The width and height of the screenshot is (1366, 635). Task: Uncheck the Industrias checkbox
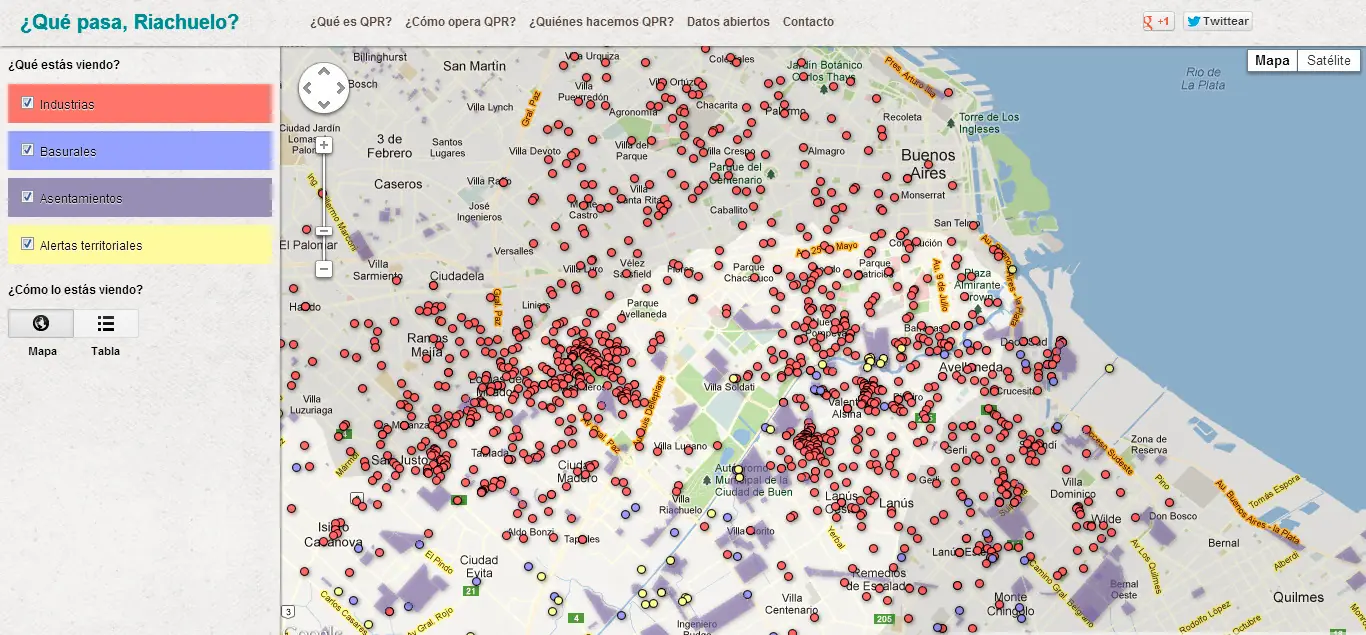tap(28, 103)
